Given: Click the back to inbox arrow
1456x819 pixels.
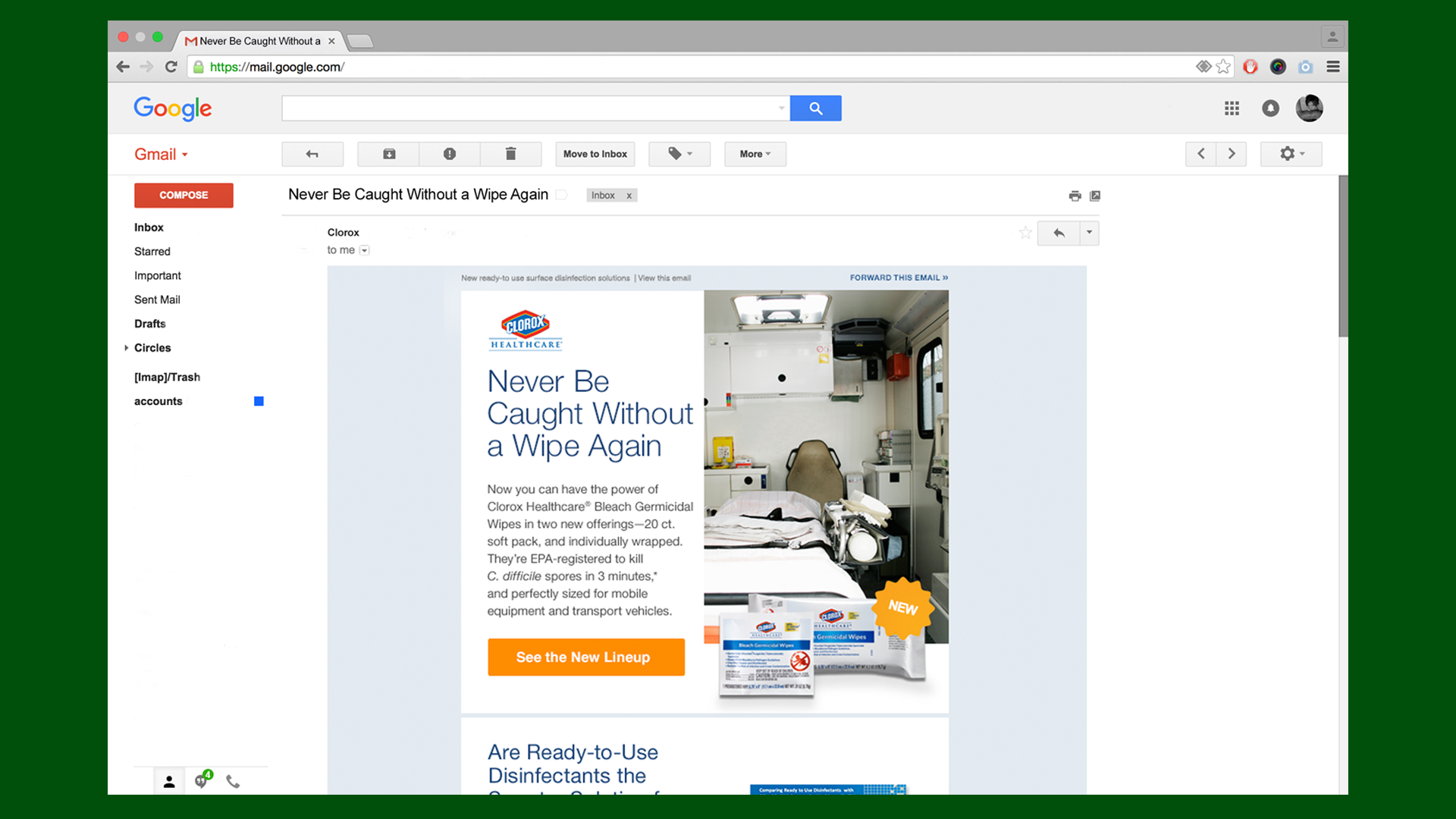Looking at the screenshot, I should click(312, 154).
